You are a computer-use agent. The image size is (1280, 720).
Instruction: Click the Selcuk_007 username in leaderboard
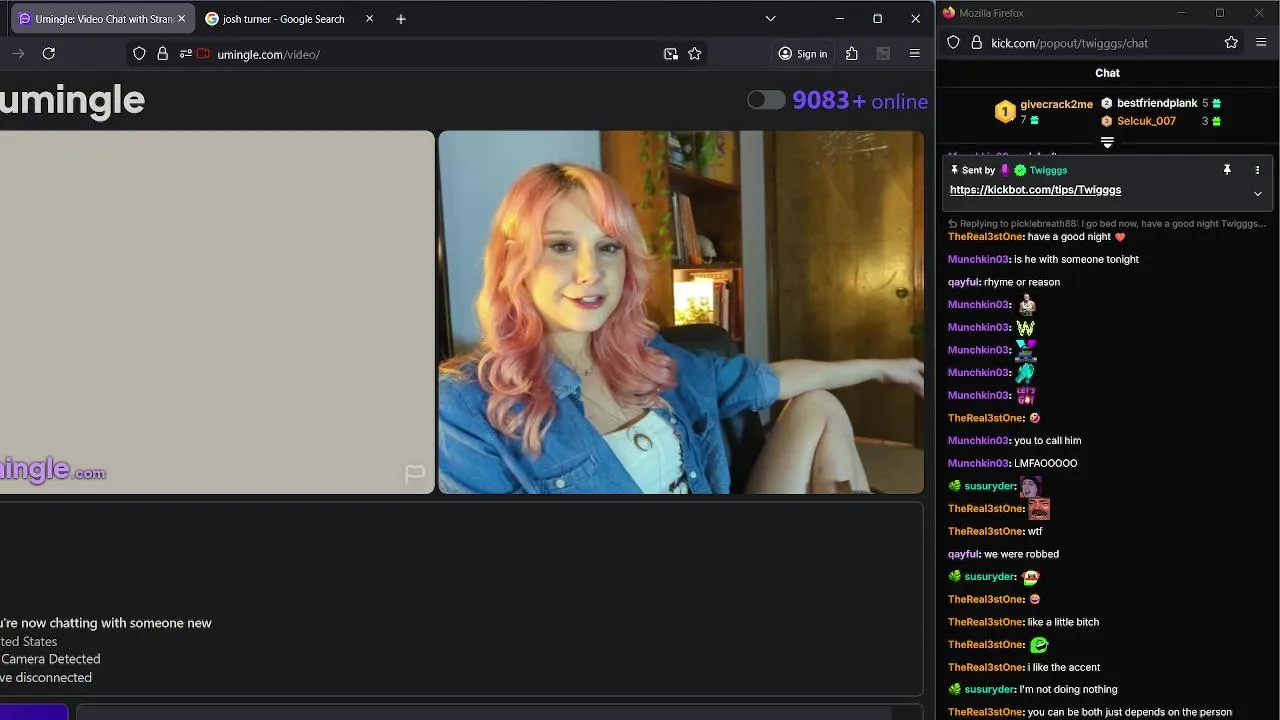[1146, 121]
